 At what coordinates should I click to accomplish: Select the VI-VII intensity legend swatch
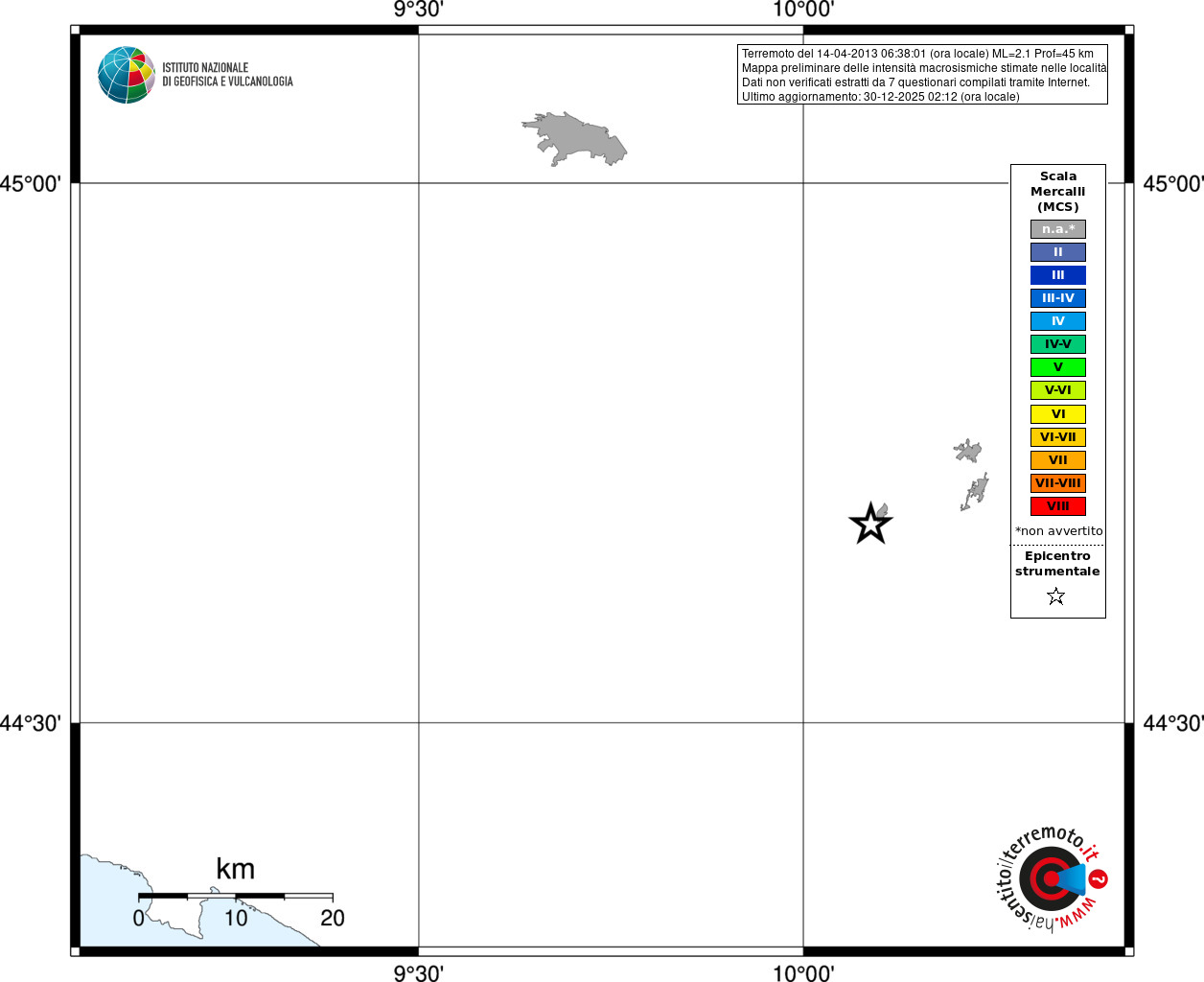point(1058,437)
